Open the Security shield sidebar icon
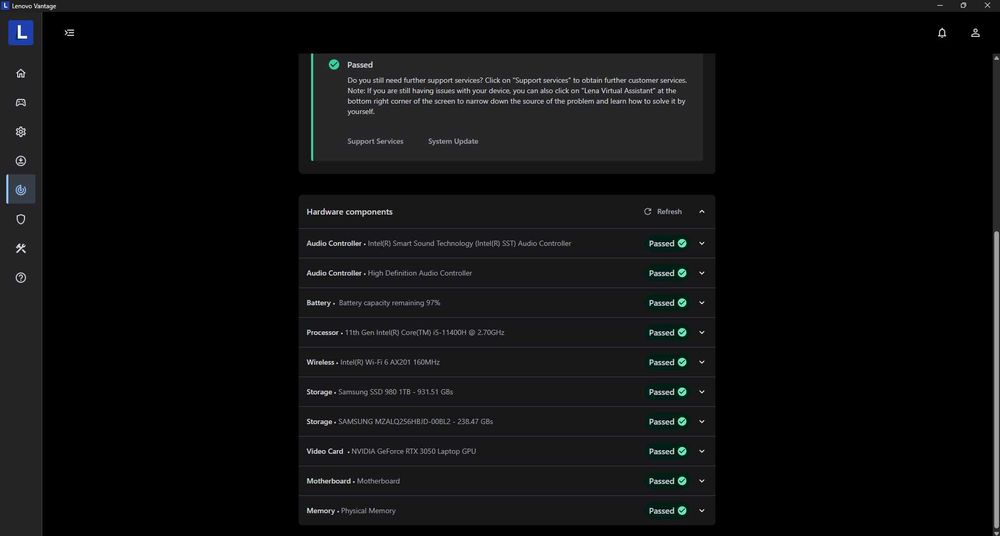1000x536 pixels. (21, 219)
